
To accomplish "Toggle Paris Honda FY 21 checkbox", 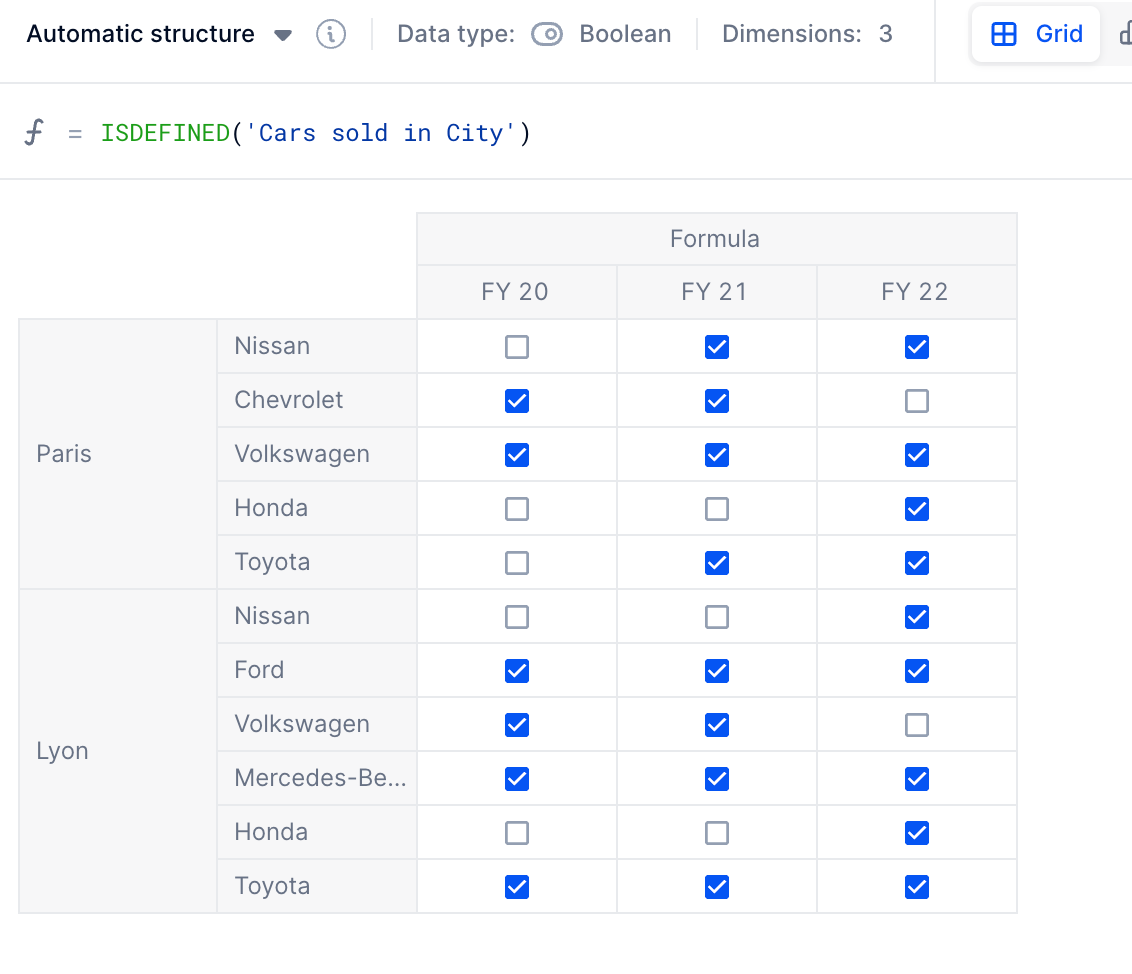I will [717, 509].
